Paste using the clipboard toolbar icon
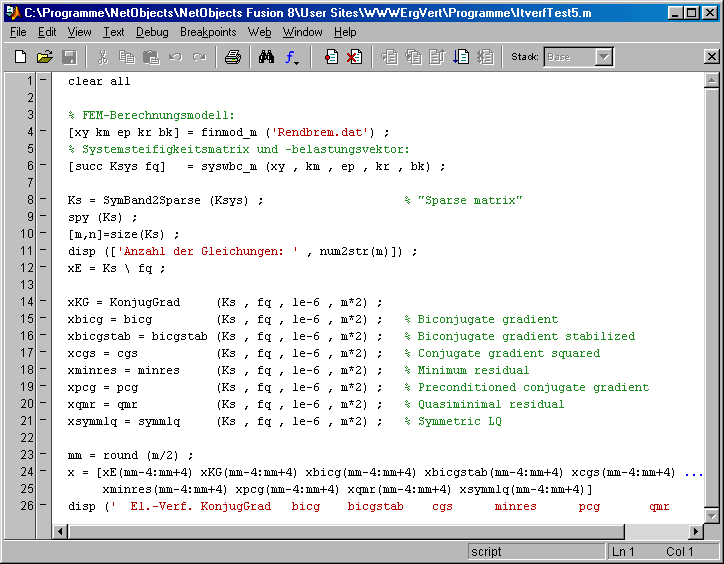The image size is (724, 564). [151, 57]
